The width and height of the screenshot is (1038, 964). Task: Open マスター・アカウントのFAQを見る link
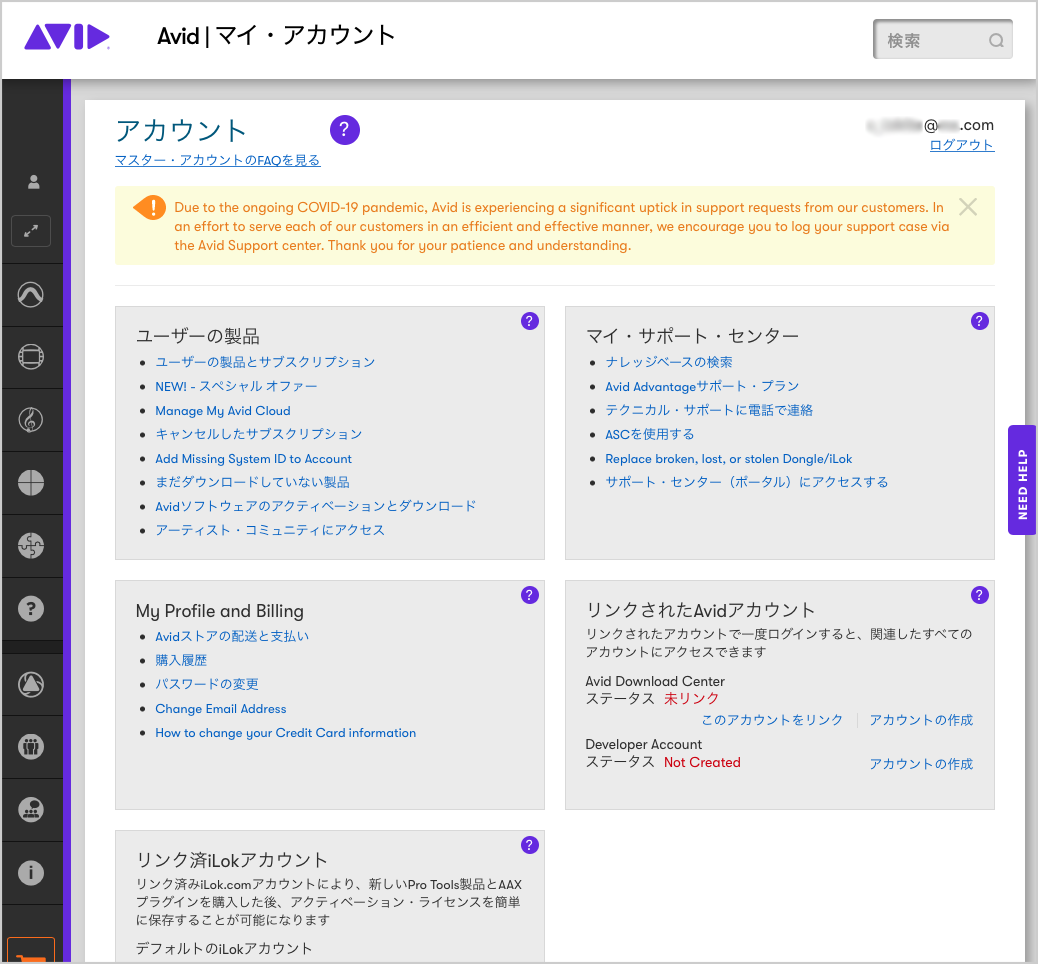(x=218, y=160)
